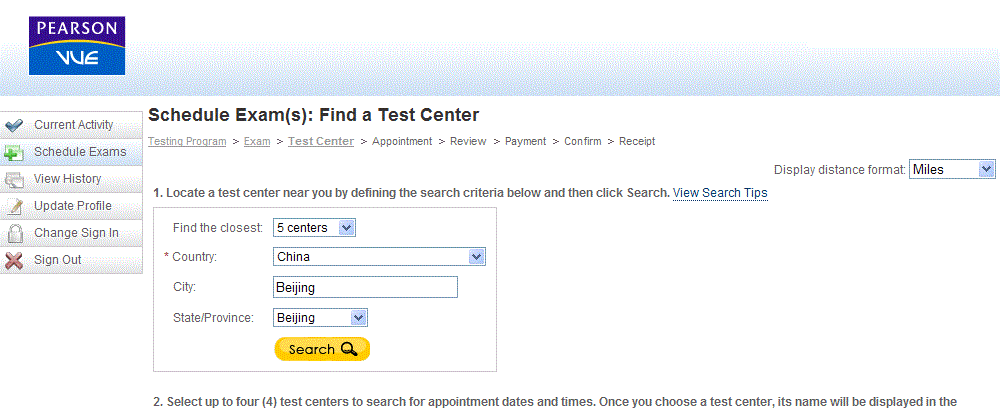The image size is (1000, 409).
Task: Click into the City text field
Action: coord(365,287)
